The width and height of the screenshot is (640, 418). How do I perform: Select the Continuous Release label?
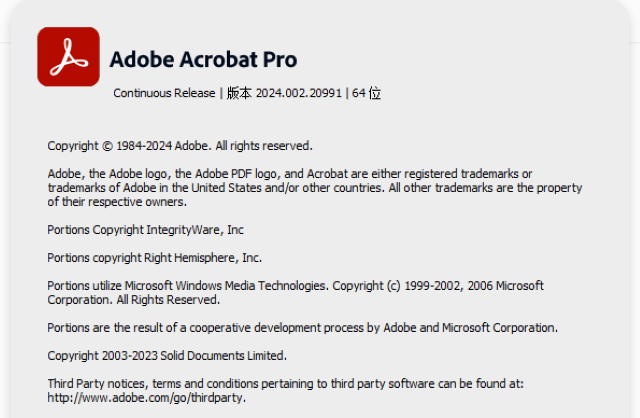pyautogui.click(x=164, y=93)
